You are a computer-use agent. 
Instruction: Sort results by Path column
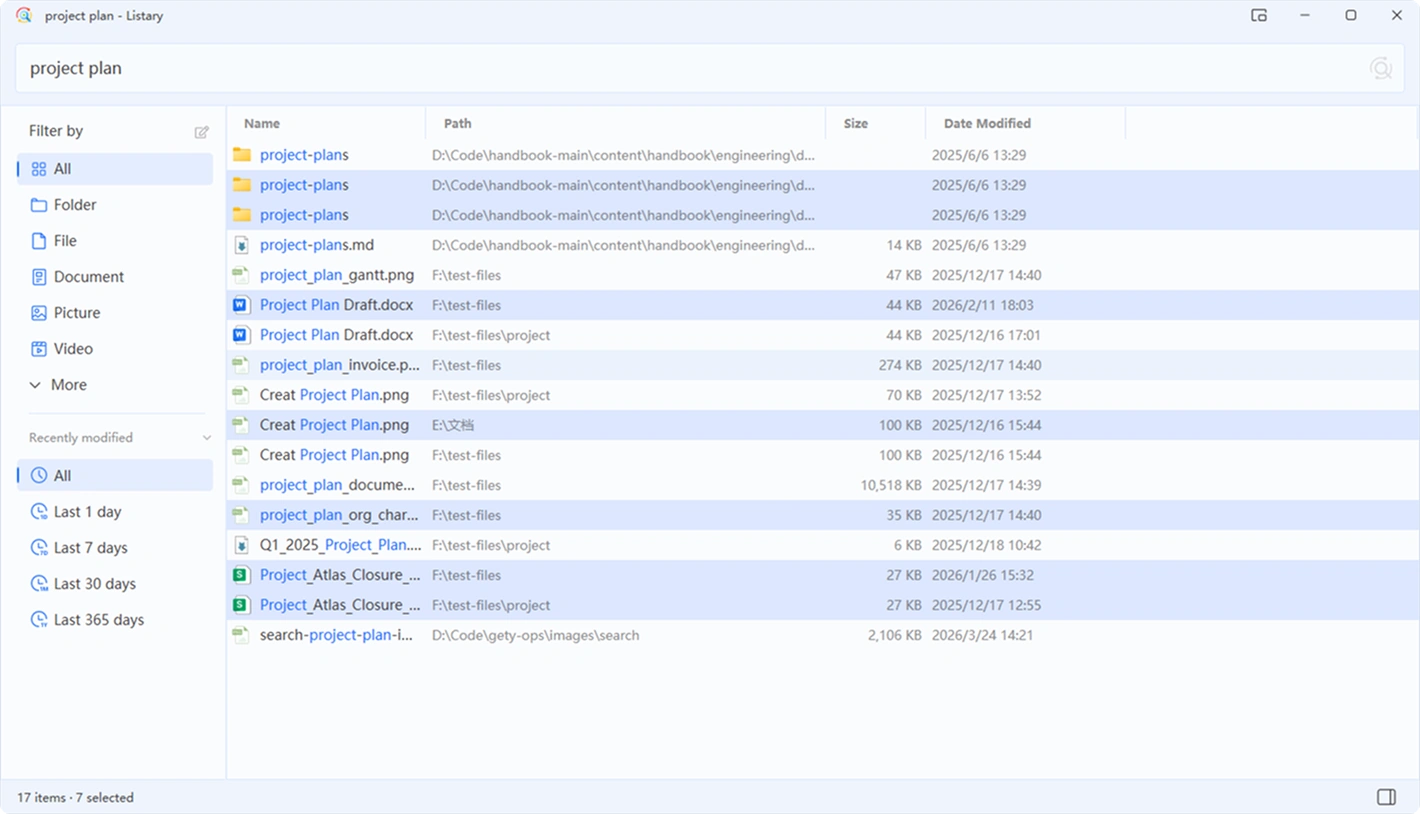458,124
